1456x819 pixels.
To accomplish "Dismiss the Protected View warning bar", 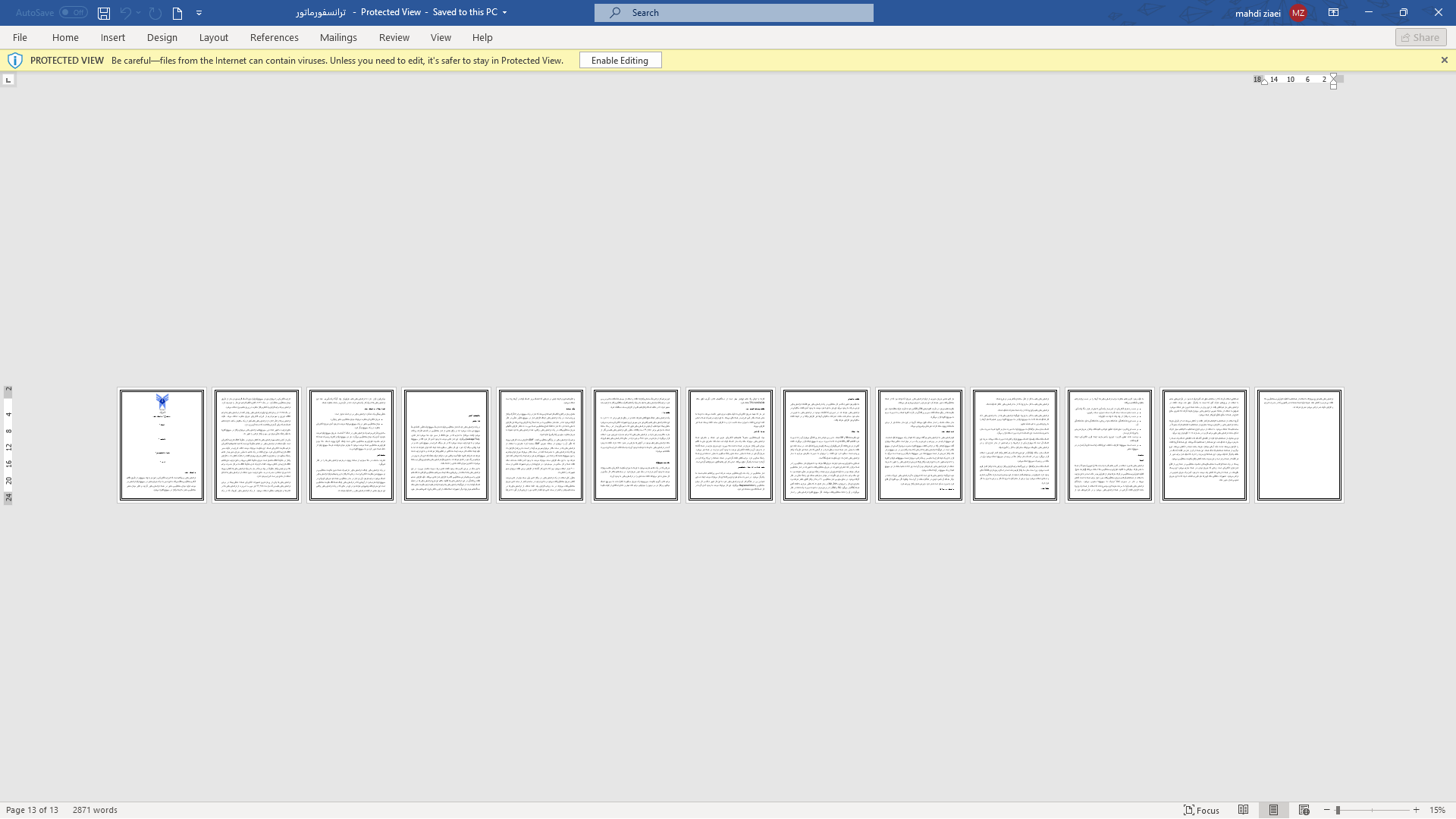I will point(1444,60).
